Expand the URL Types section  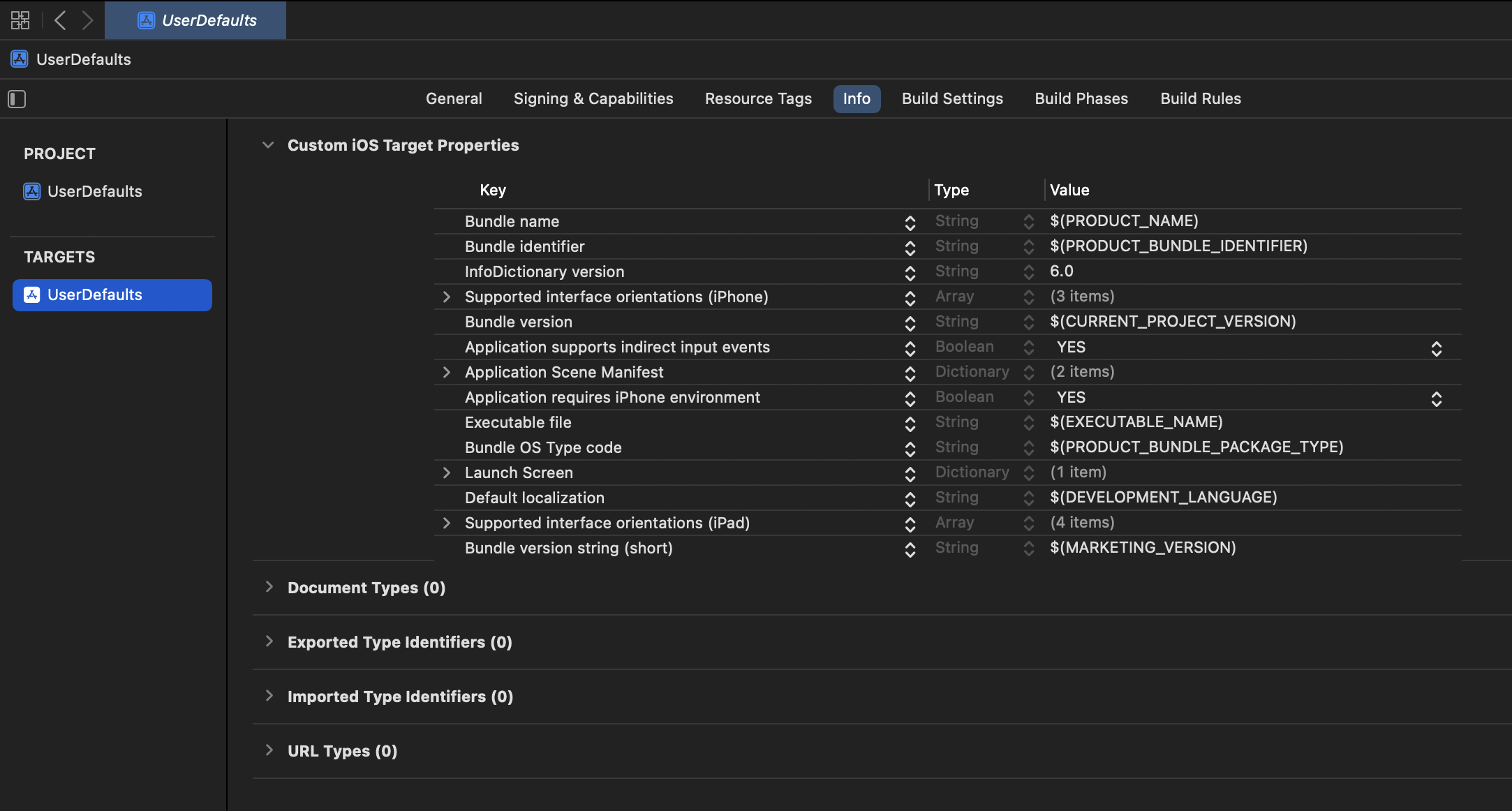click(269, 750)
